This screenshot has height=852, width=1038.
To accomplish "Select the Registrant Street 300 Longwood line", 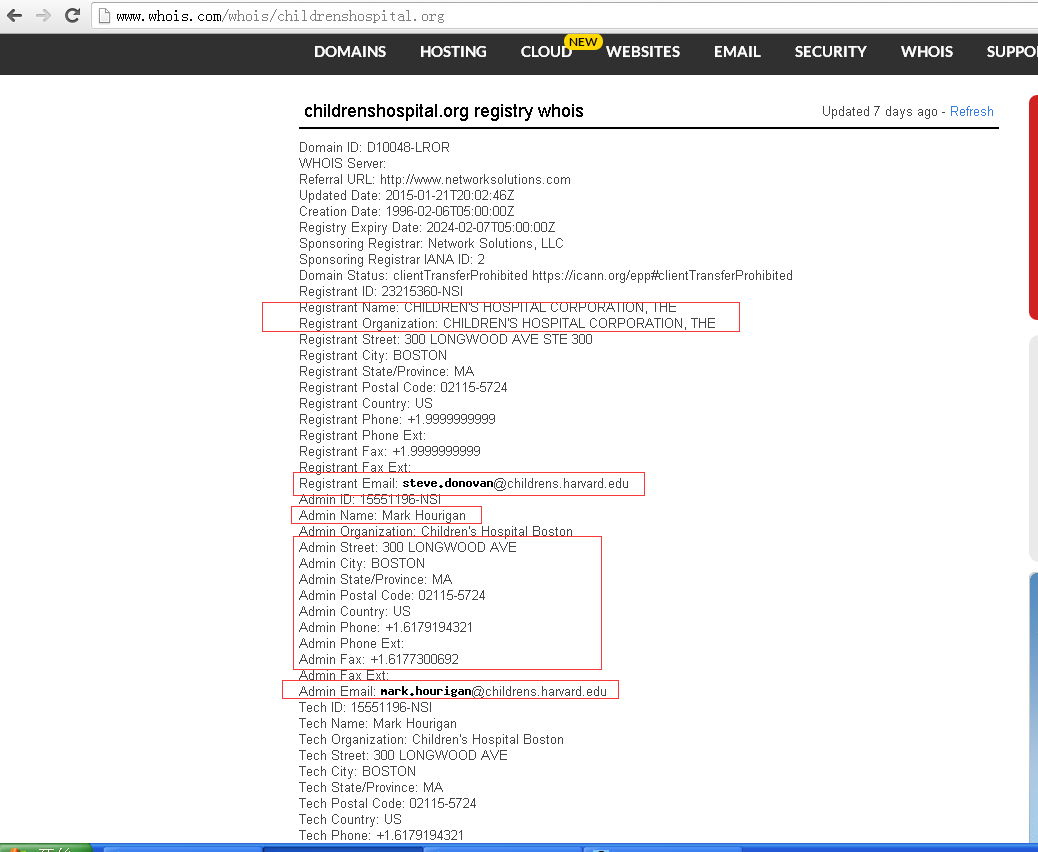I will pyautogui.click(x=446, y=339).
